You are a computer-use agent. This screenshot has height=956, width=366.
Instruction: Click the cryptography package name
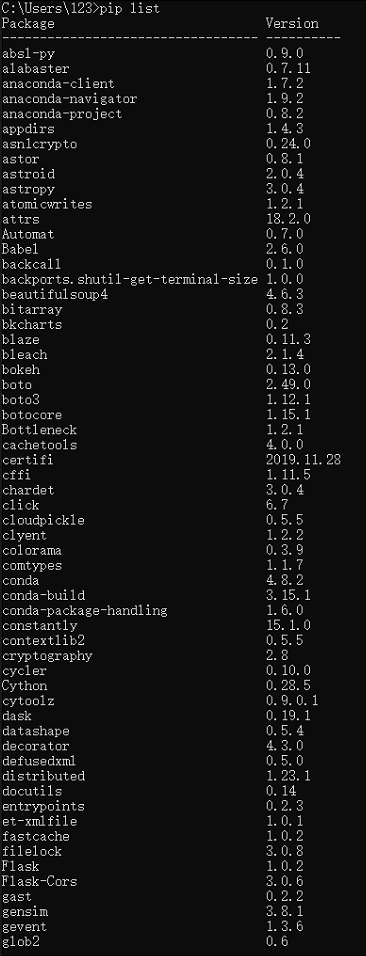[x=47, y=655]
